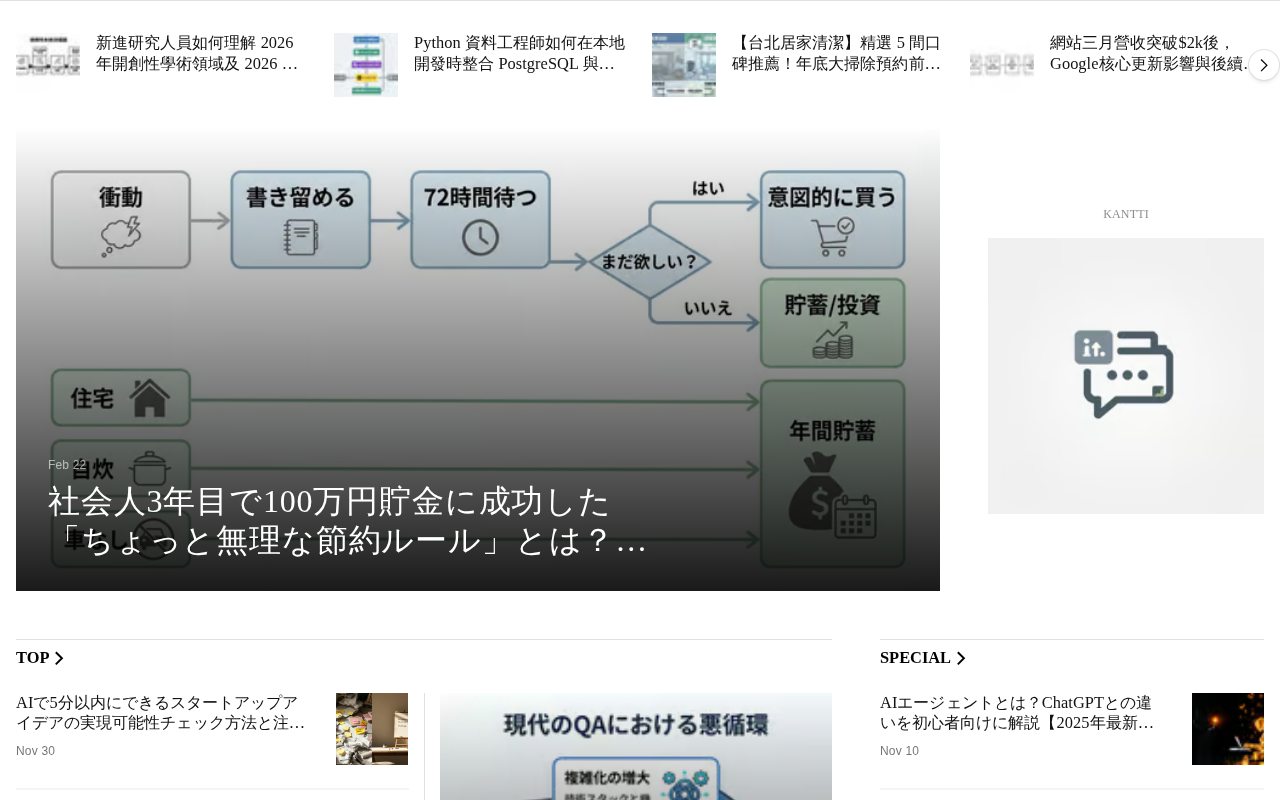
Task: Open the 新進研究人員 2026 article link
Action: click(x=198, y=53)
